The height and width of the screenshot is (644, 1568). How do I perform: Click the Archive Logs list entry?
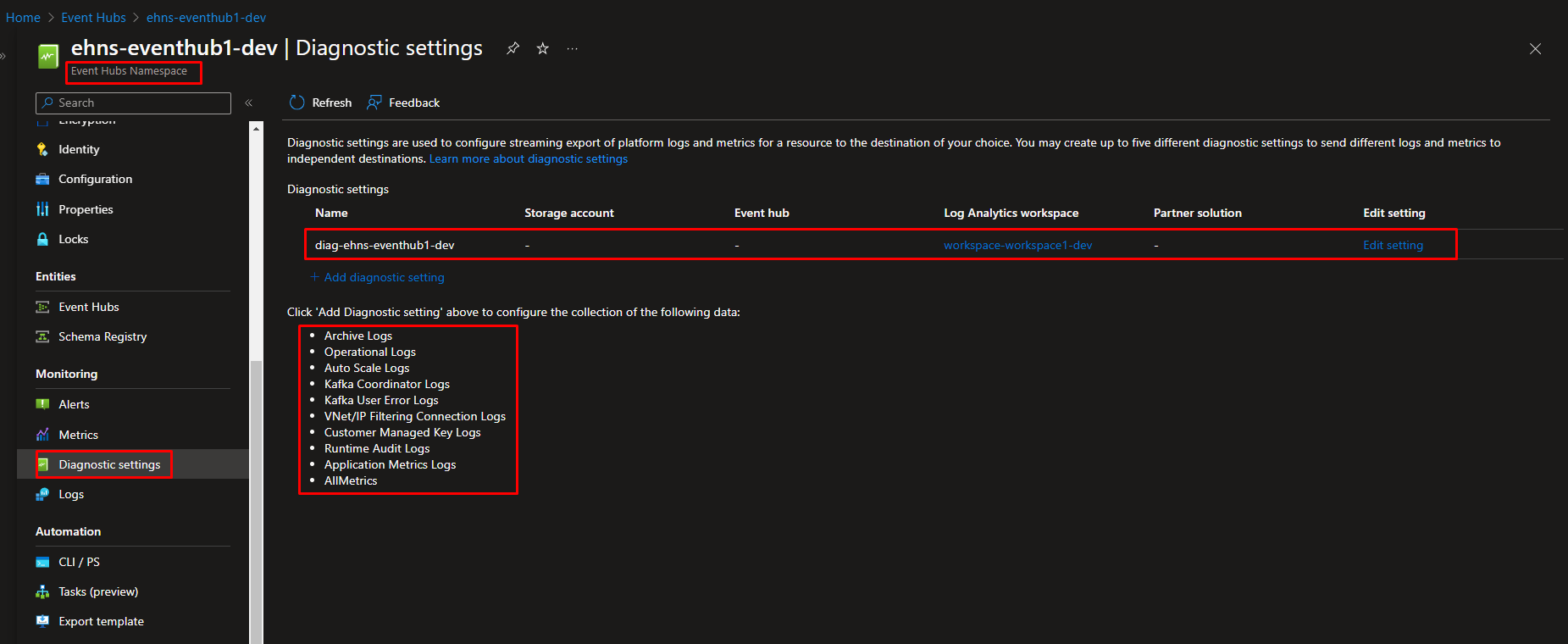[x=358, y=336]
